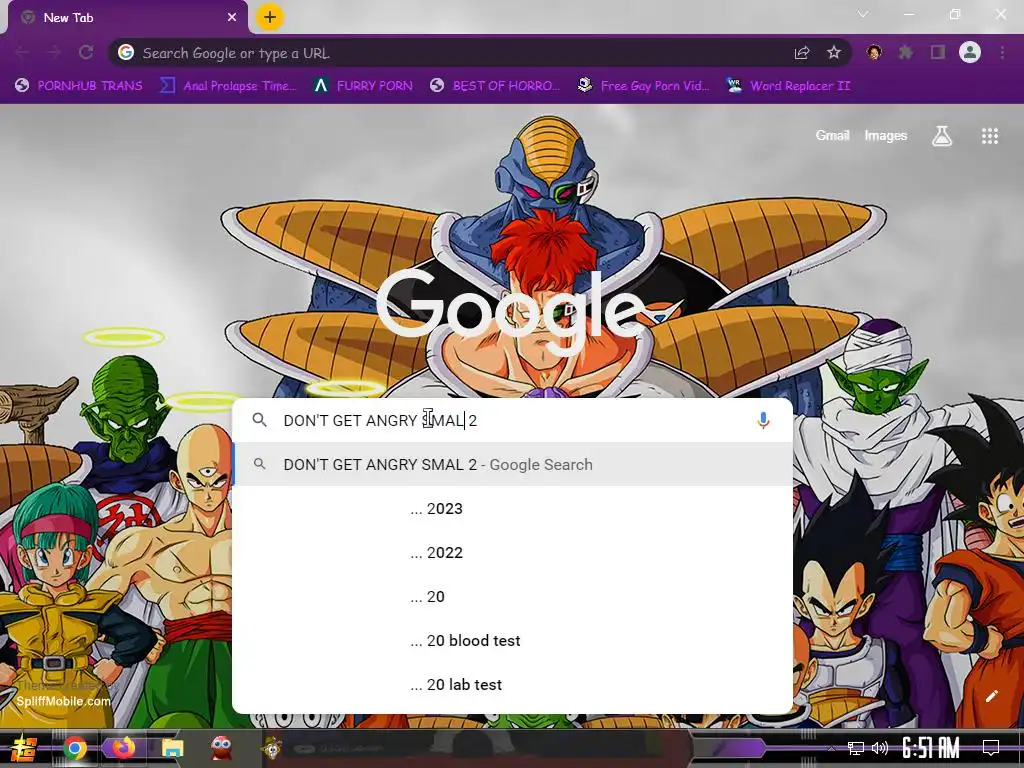This screenshot has width=1024, height=768.
Task: Open the Chrome profile avatar menu
Action: pos(970,52)
